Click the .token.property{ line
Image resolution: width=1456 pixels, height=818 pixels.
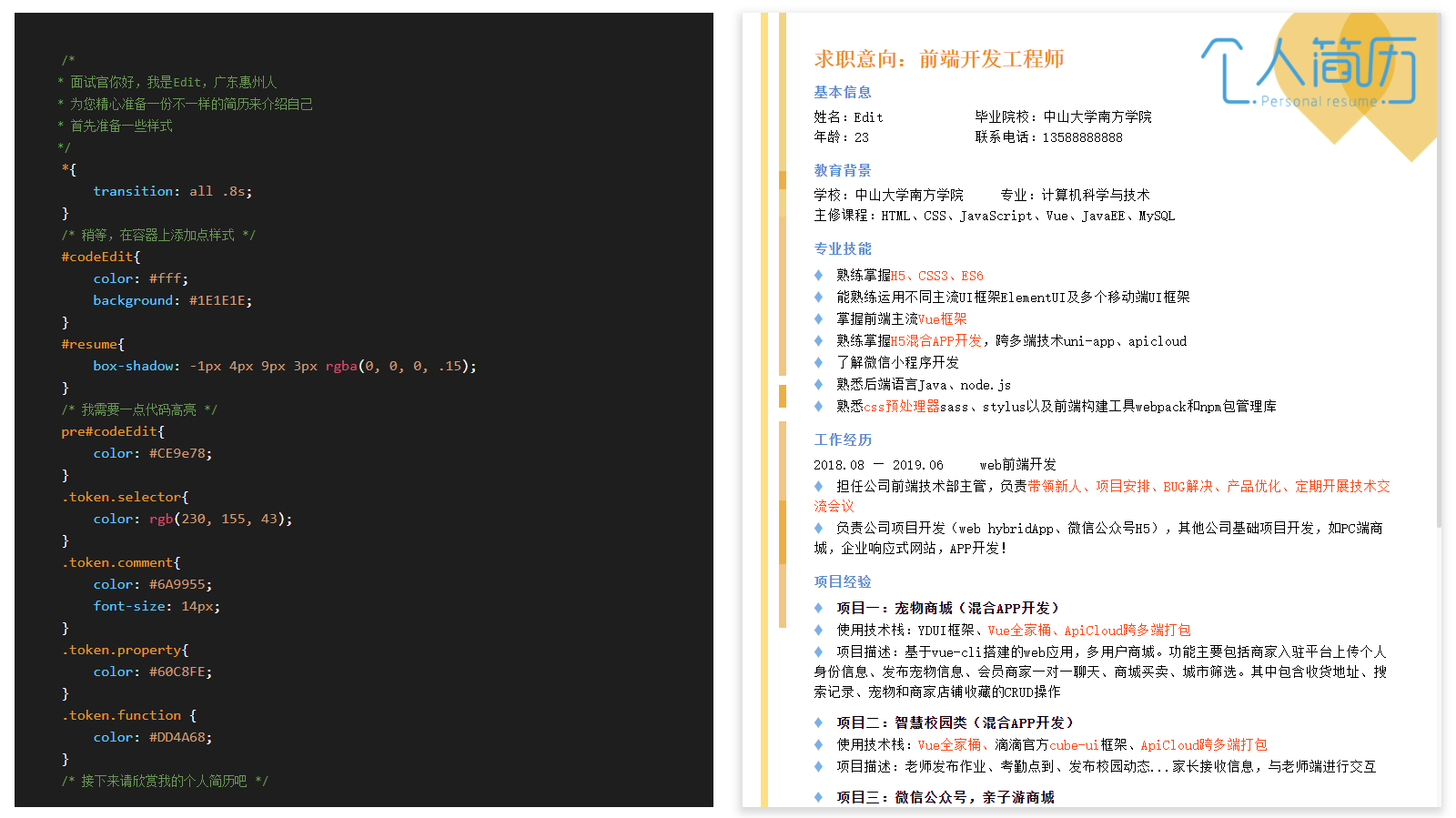click(x=125, y=650)
